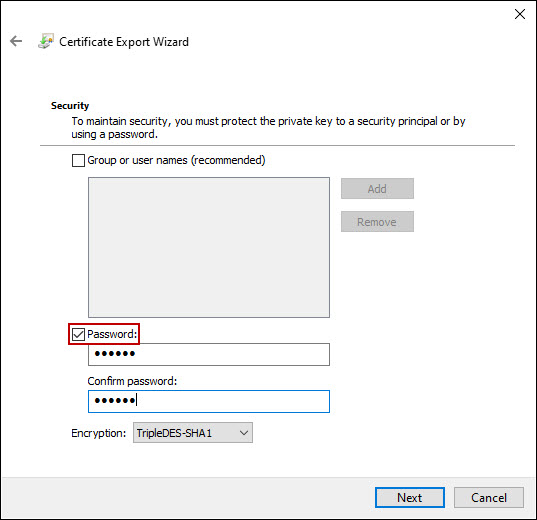Cancel the certificate export
Screen dimensions: 537x520
tap(489, 497)
